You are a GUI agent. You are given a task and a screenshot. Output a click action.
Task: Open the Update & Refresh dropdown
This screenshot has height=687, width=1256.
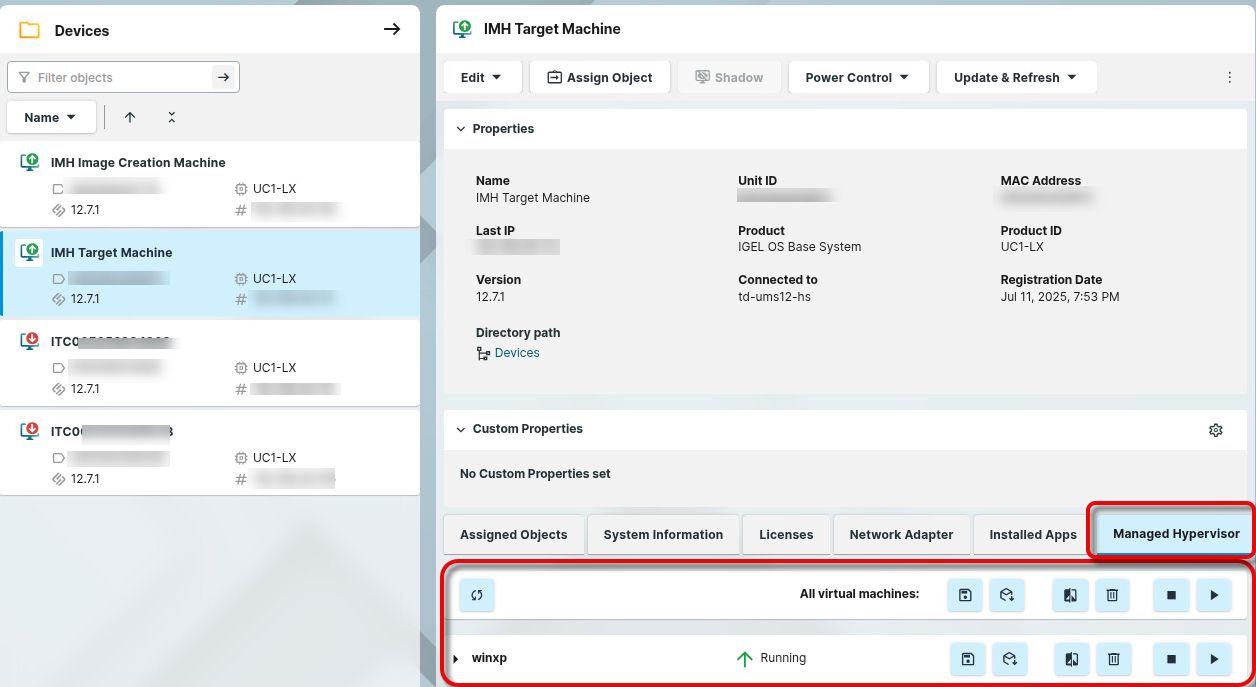[1015, 77]
